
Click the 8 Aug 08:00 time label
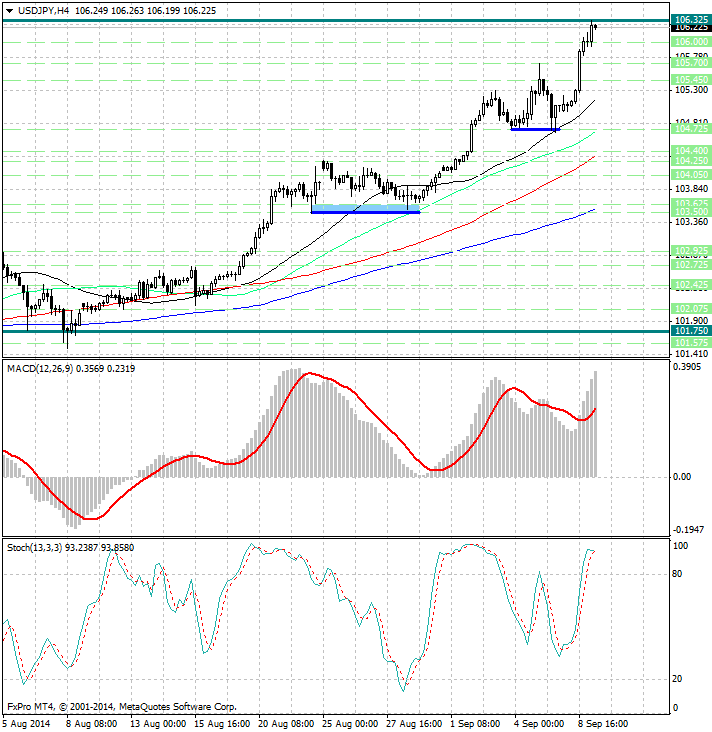[92, 724]
